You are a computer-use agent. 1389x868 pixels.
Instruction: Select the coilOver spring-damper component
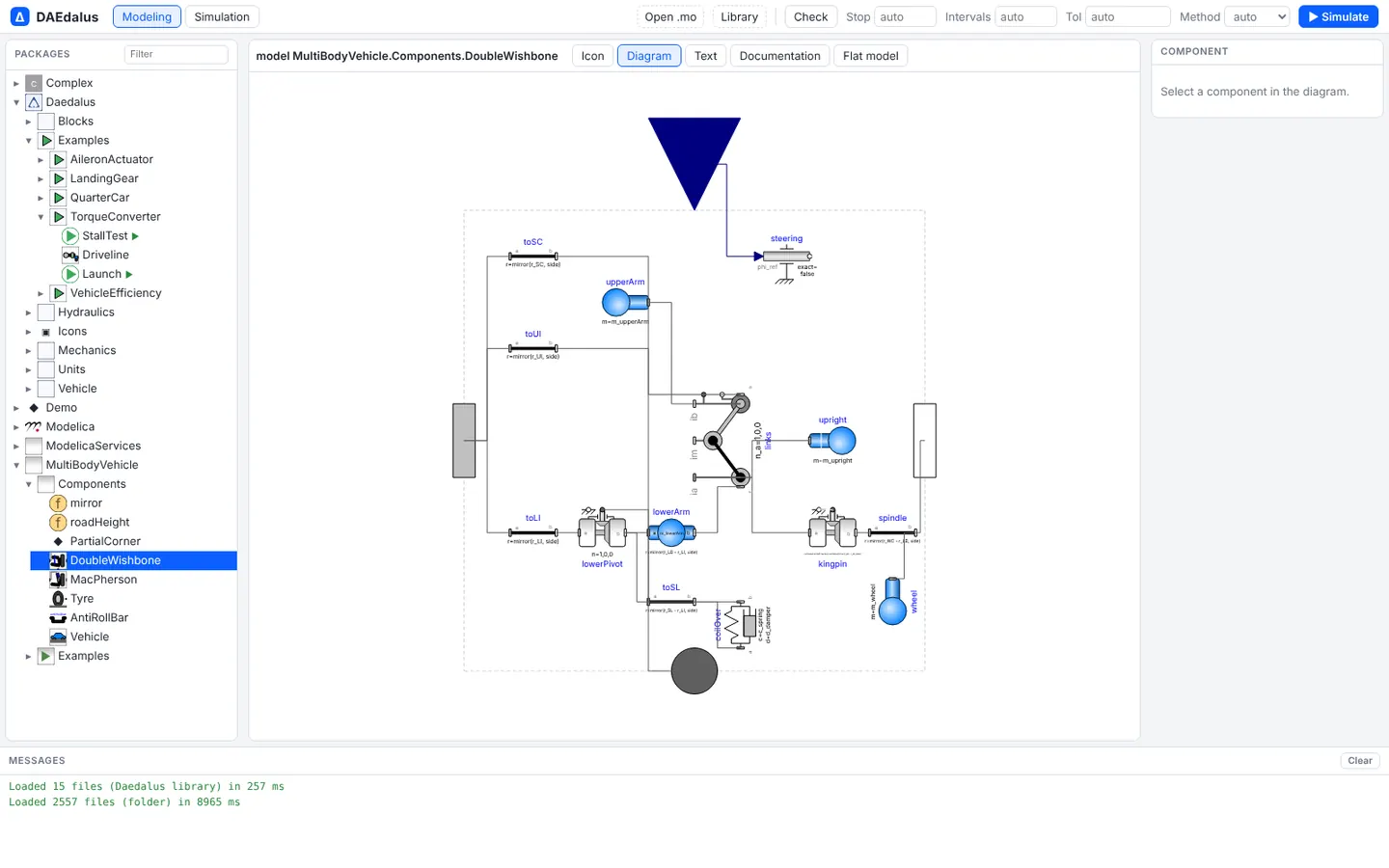(x=741, y=625)
